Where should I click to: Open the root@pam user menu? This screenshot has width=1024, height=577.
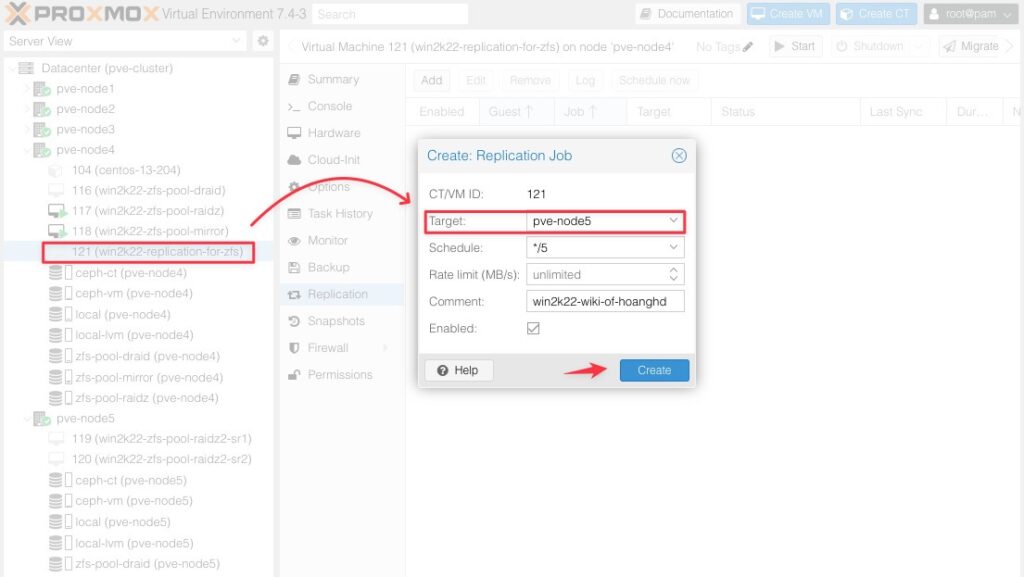click(970, 14)
